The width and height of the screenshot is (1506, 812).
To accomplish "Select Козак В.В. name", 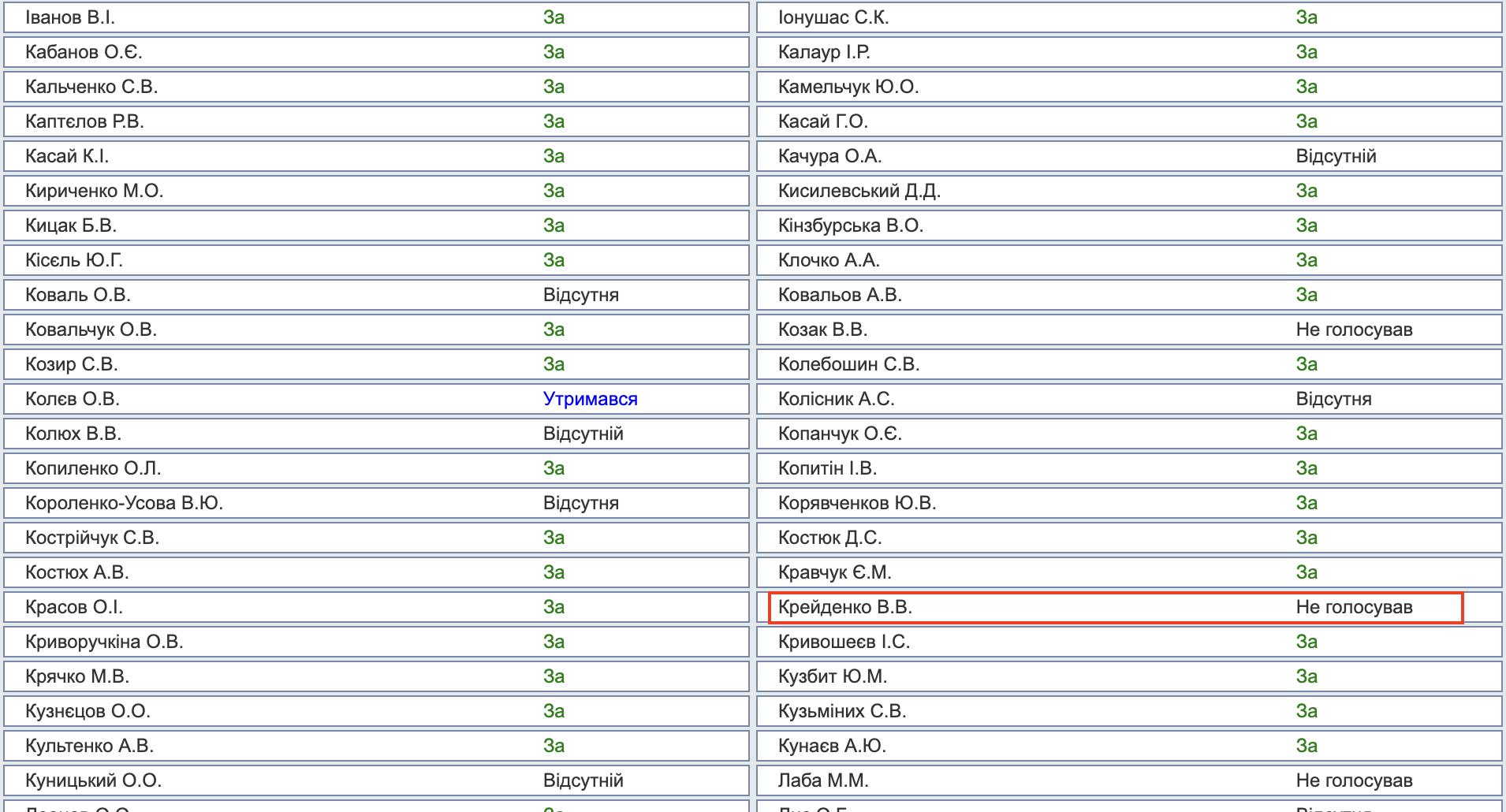I will tap(822, 330).
